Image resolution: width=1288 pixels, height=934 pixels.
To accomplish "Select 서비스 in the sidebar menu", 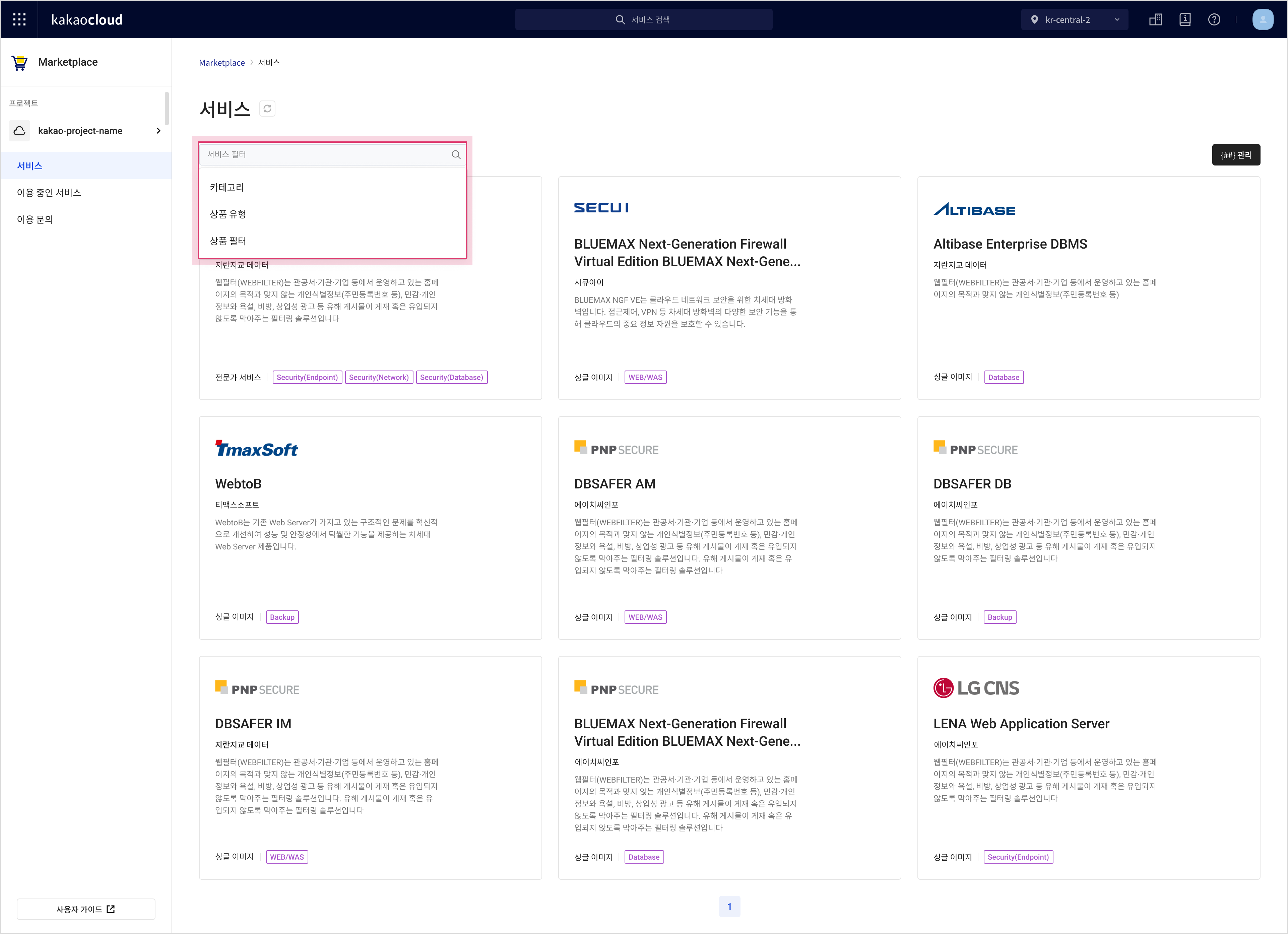I will click(86, 165).
